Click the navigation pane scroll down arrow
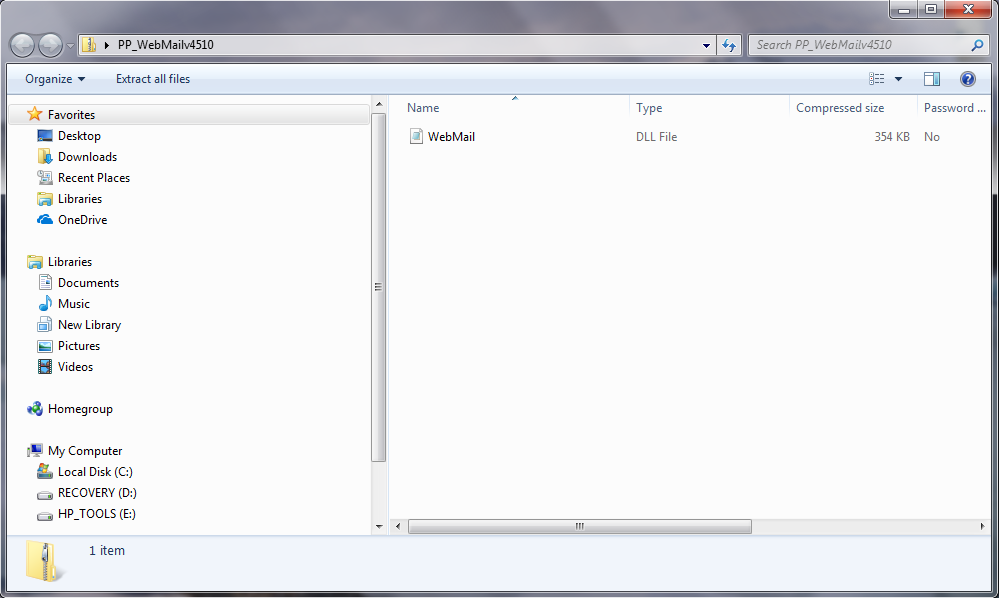 [378, 527]
